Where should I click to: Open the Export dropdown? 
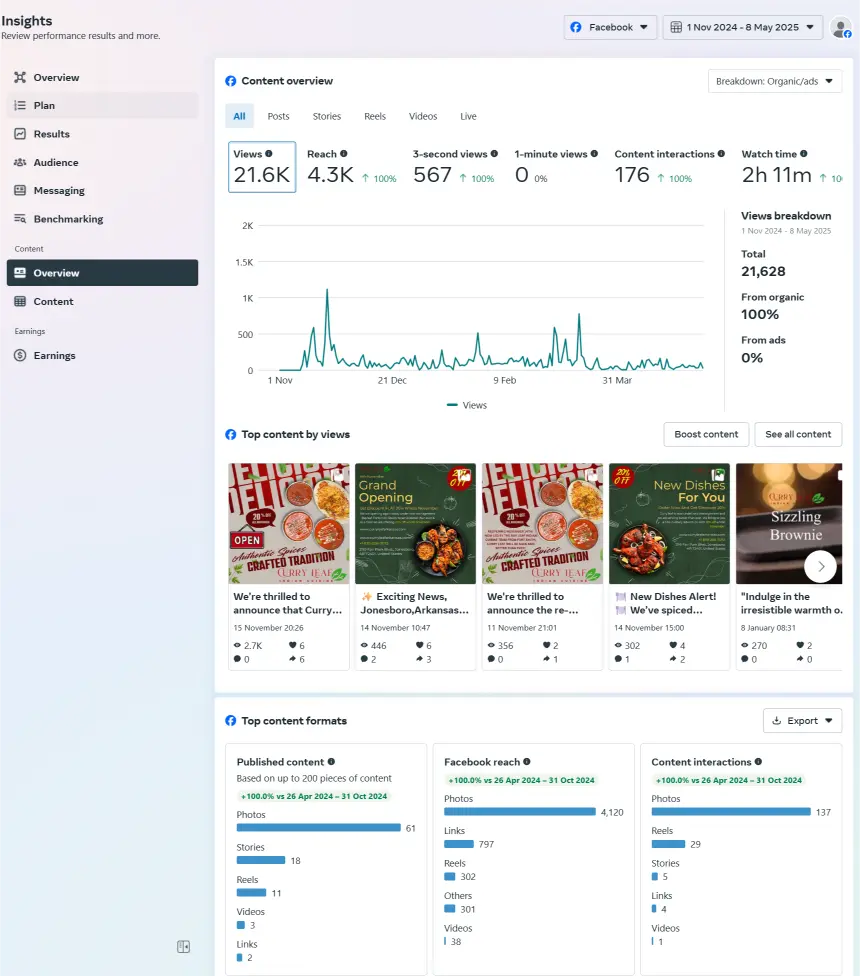(x=802, y=720)
